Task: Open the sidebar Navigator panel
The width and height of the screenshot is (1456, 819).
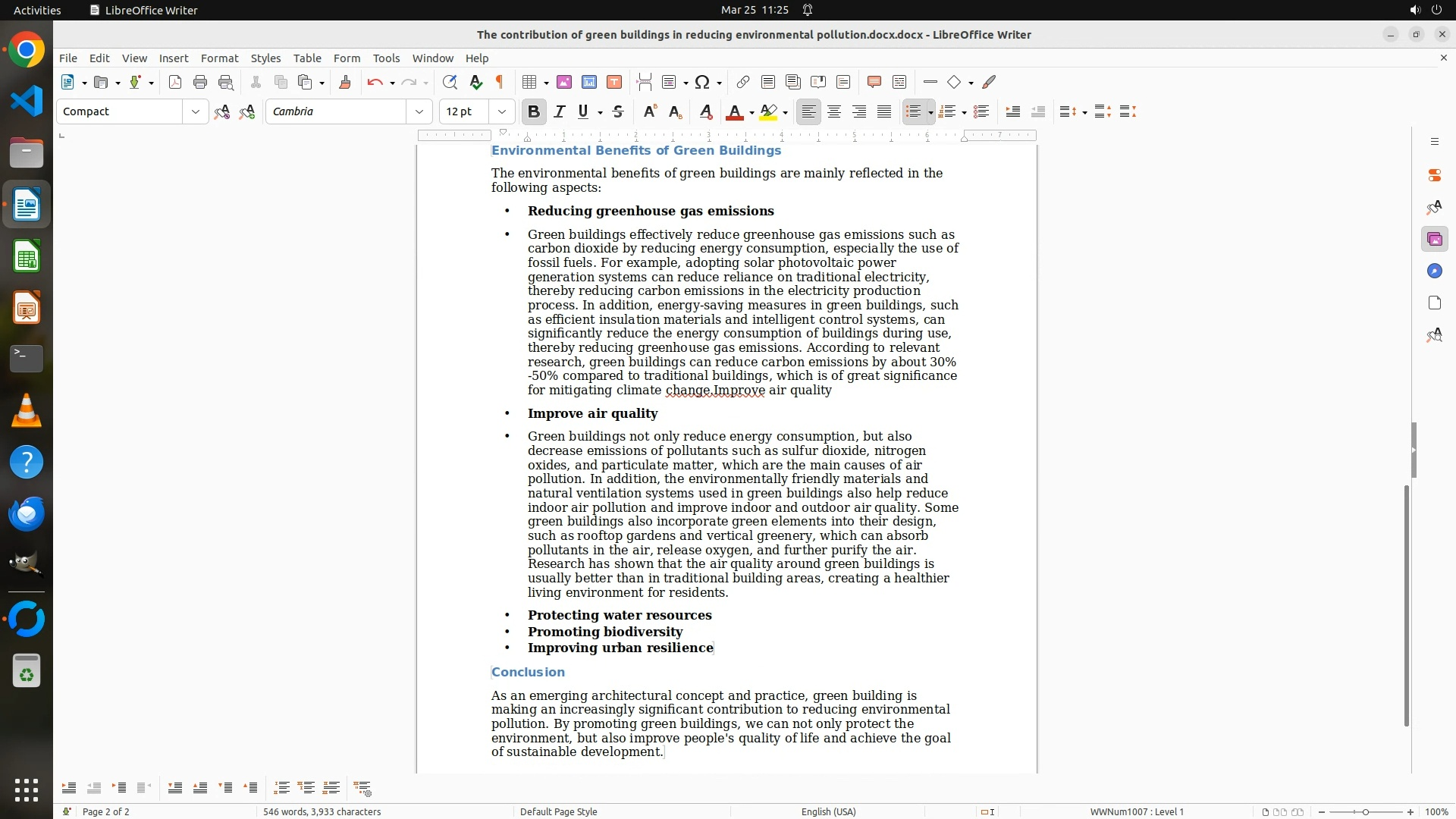Action: pyautogui.click(x=1434, y=271)
